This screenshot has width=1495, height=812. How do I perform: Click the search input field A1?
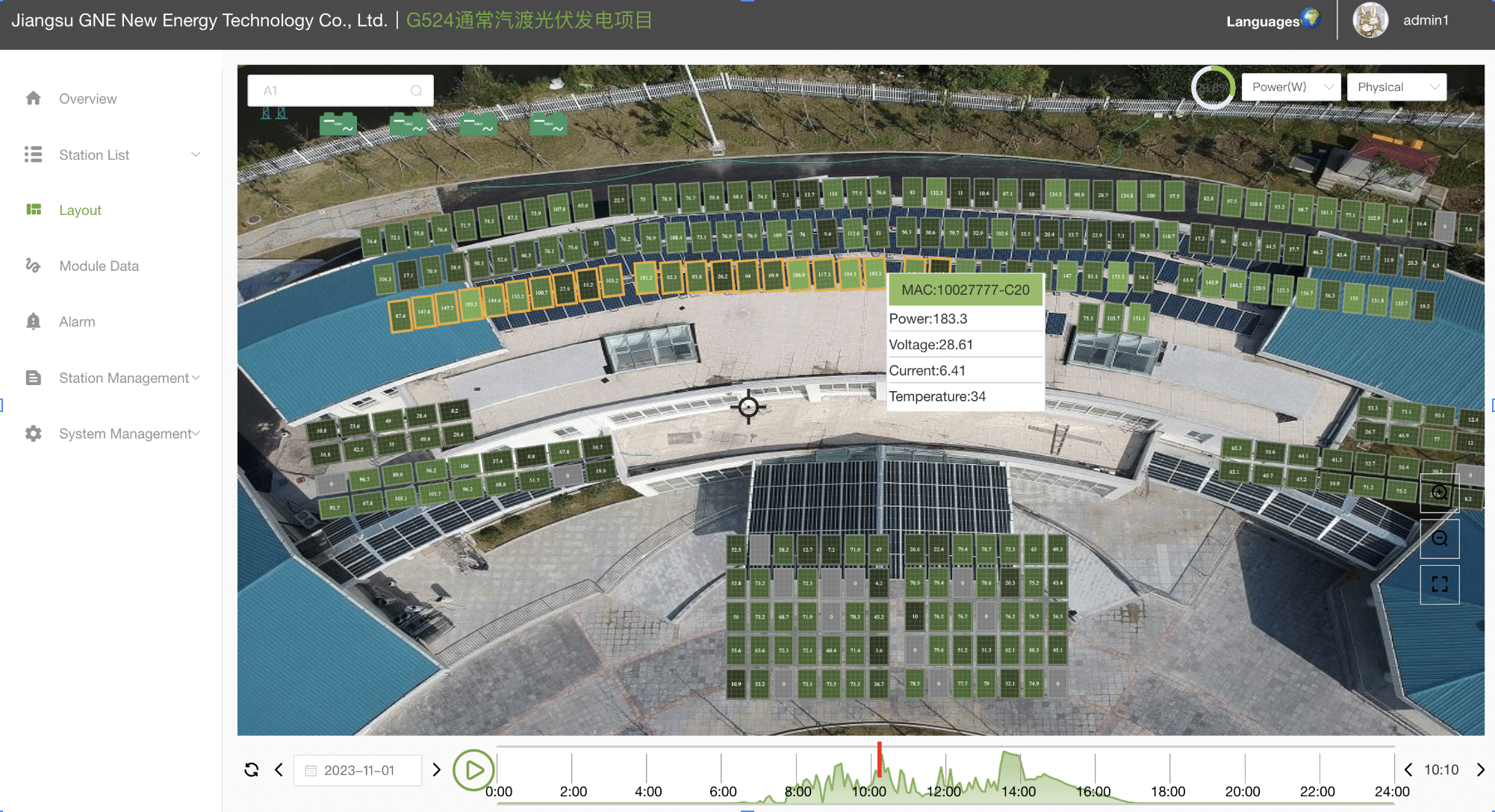tap(336, 88)
